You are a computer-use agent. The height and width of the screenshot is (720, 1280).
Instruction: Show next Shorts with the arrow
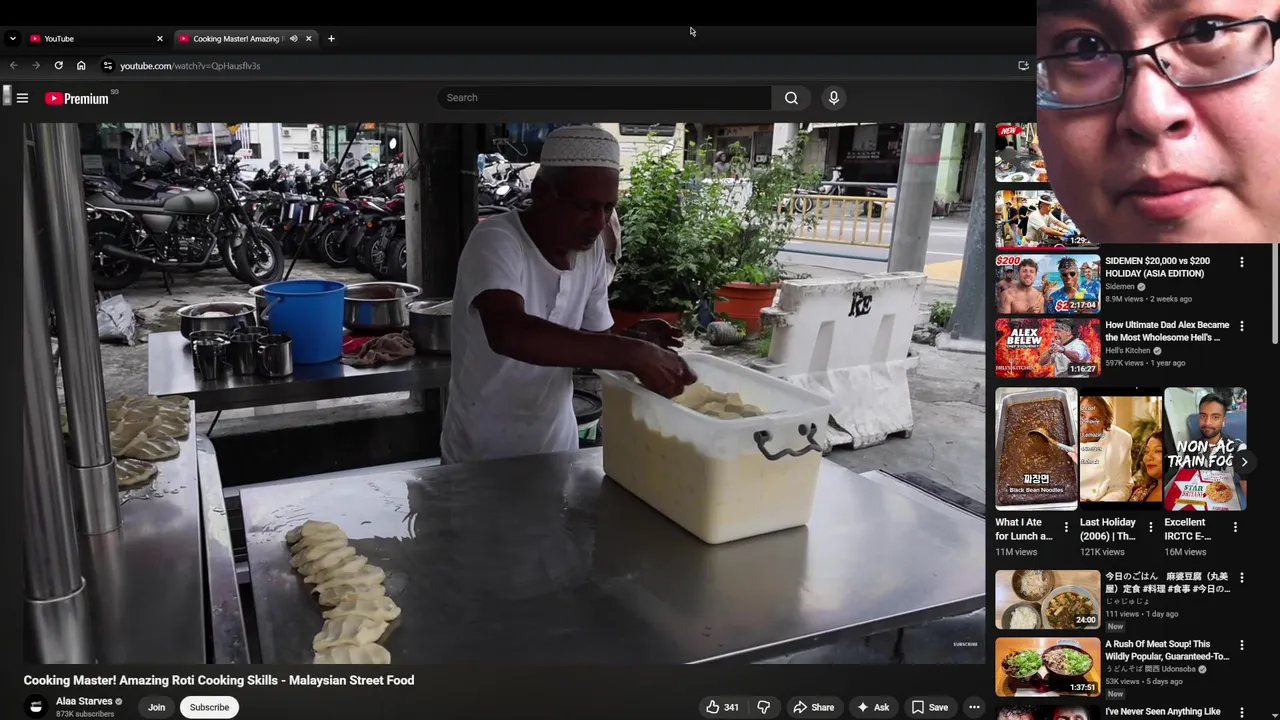coord(1244,462)
